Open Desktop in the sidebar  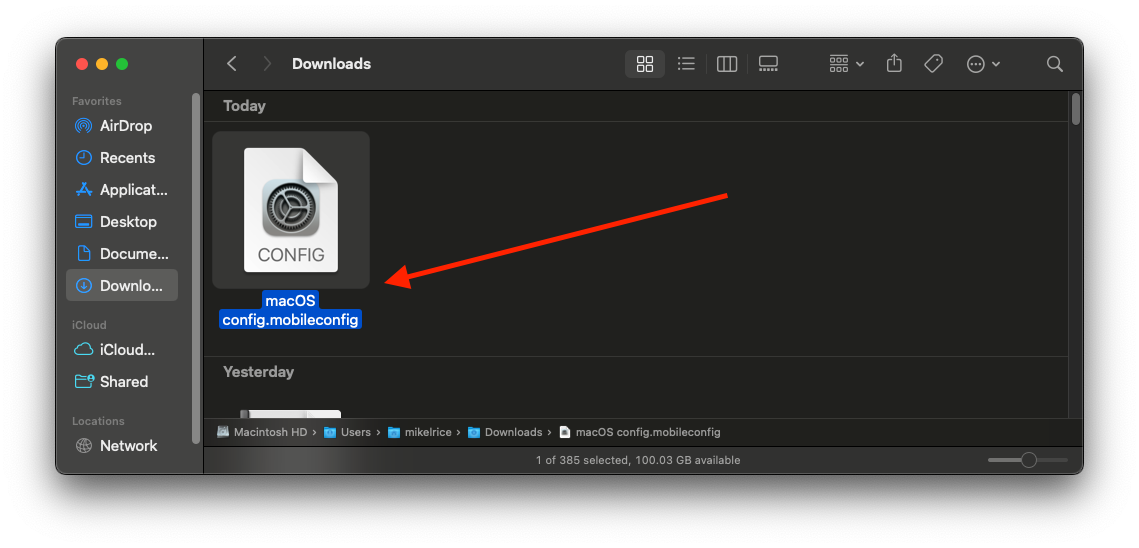(122, 222)
